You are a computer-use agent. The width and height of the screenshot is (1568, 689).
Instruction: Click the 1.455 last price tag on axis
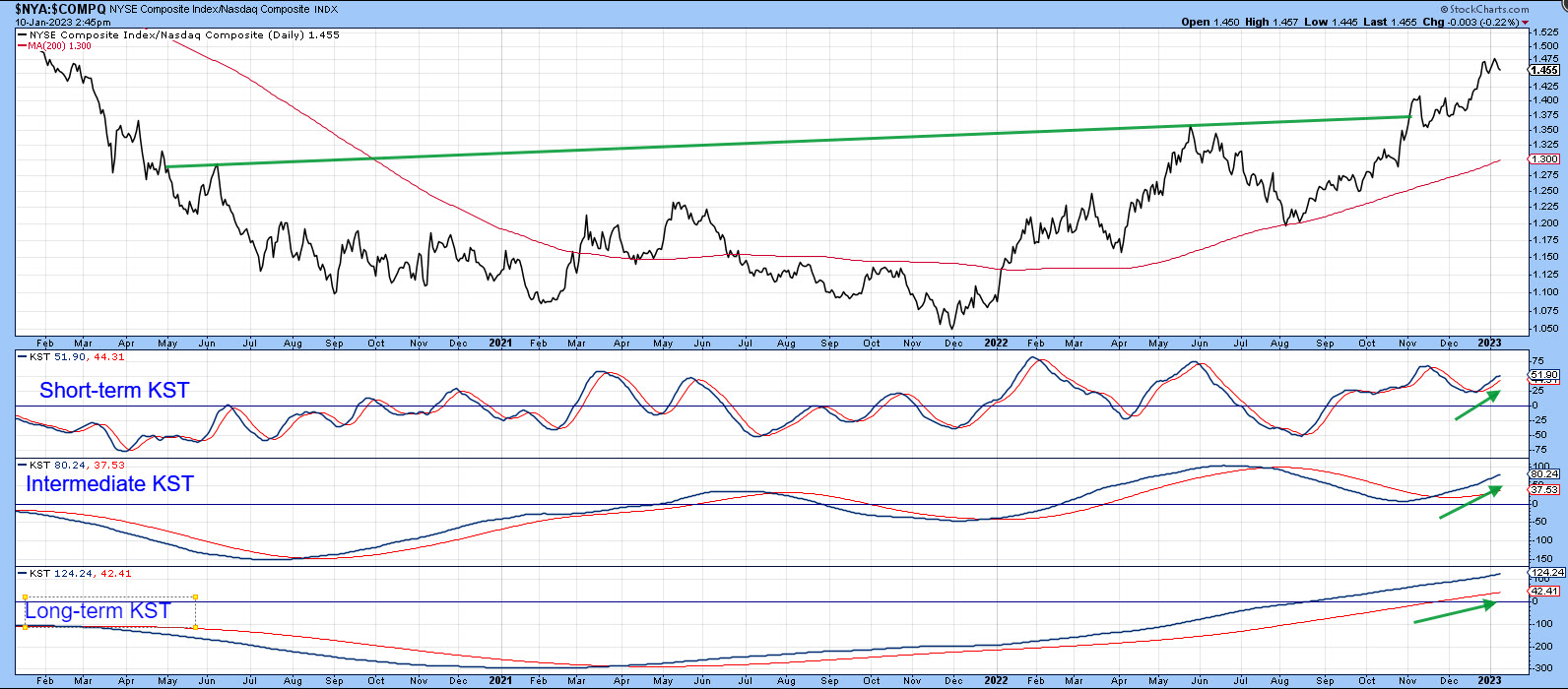click(1542, 70)
